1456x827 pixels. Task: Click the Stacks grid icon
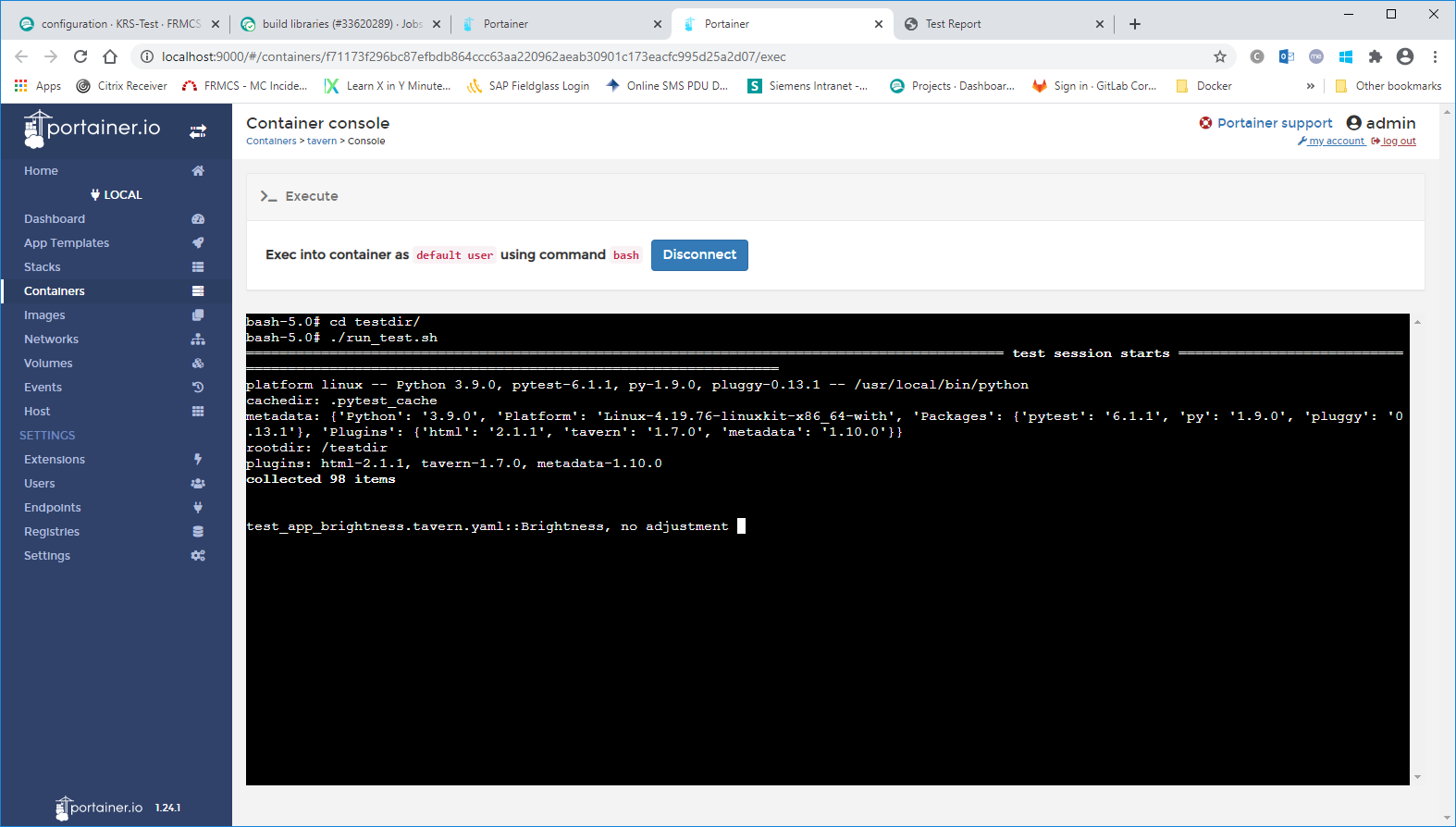coord(198,267)
